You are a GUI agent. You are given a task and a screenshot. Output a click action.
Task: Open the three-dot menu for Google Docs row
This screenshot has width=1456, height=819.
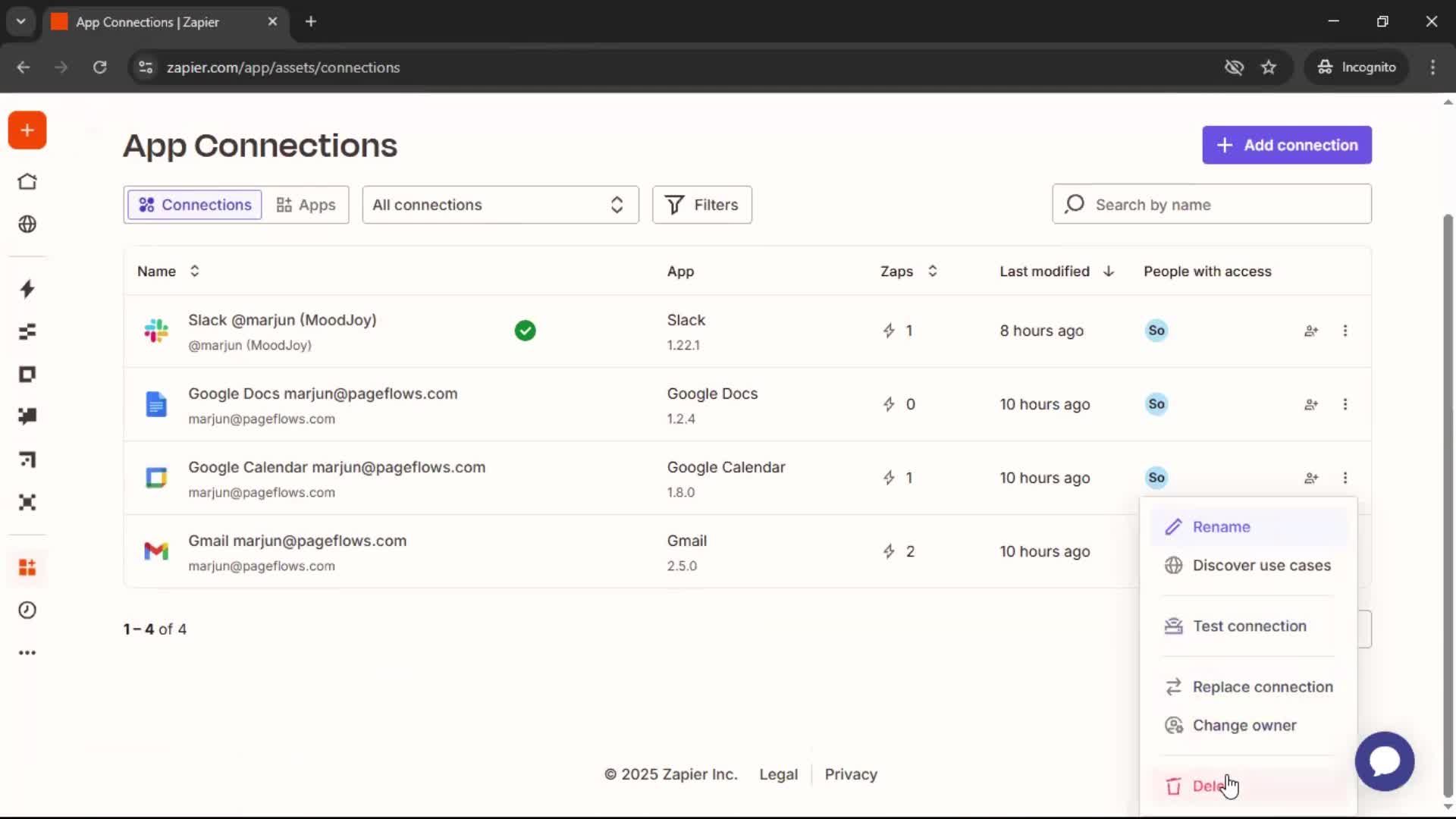(1345, 404)
